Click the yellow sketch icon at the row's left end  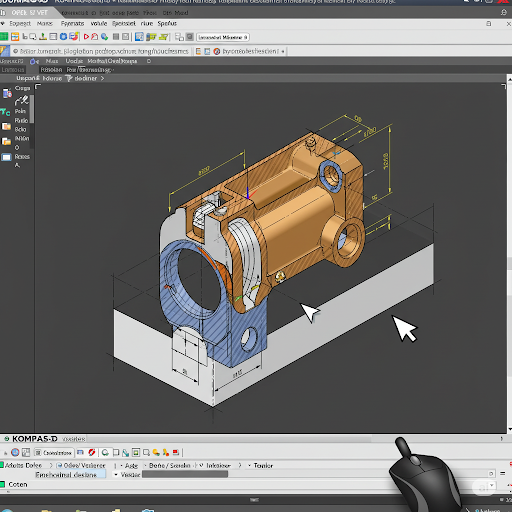click(x=5, y=51)
